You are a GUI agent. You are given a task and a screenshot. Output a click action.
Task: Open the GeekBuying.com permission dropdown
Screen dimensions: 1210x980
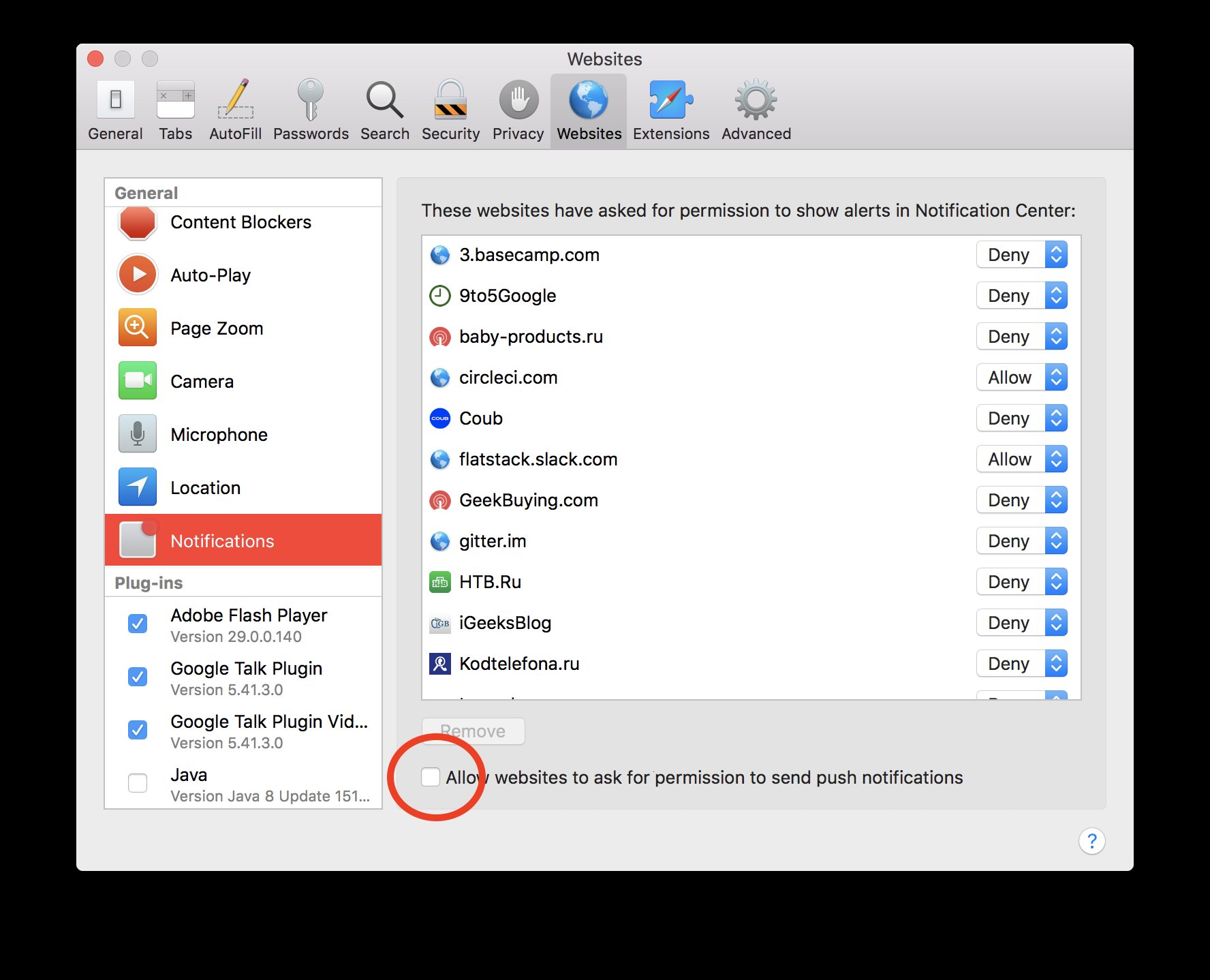point(1021,500)
